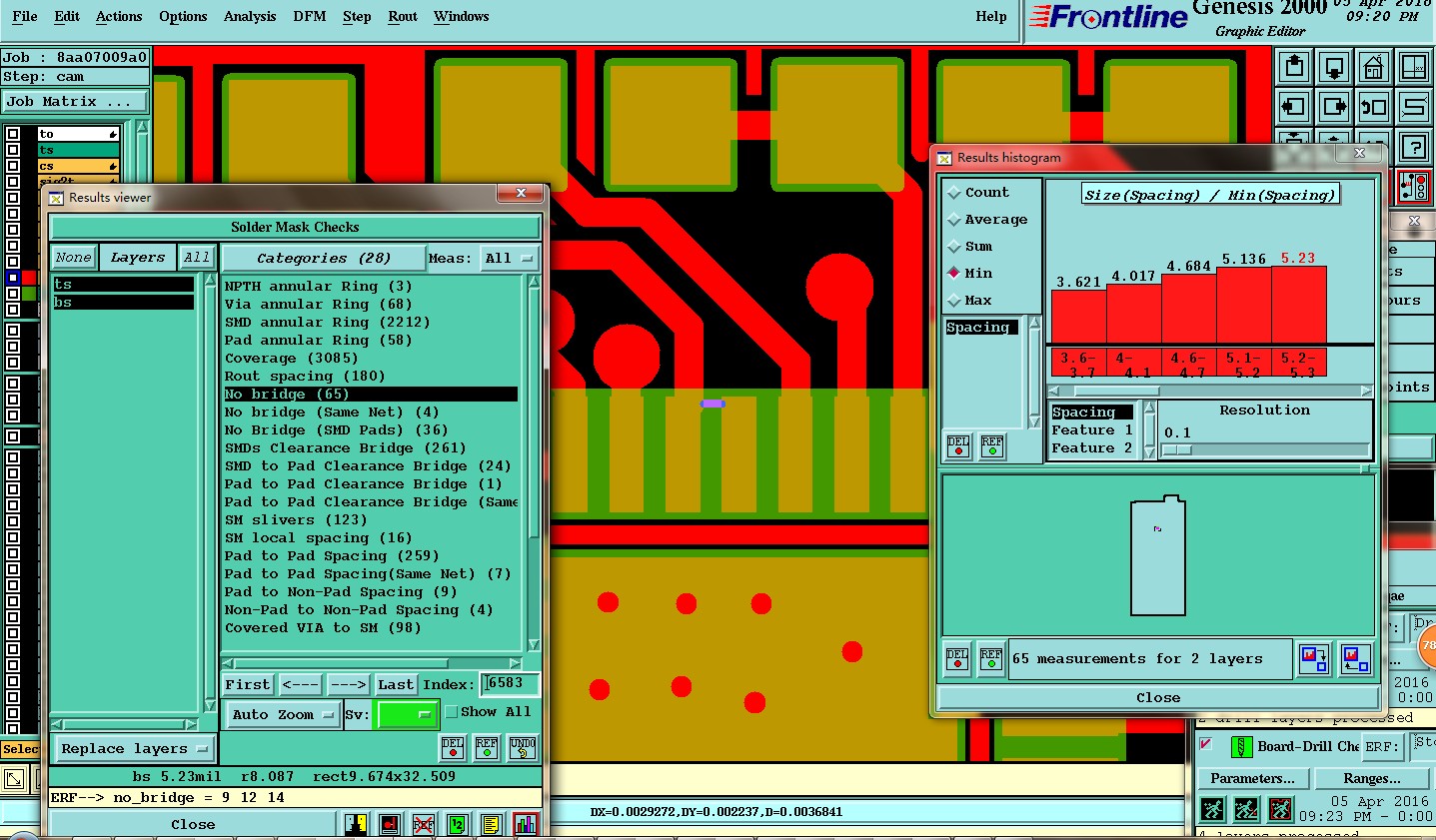Viewport: 1436px width, 840px height.
Task: Open the Analysis menu
Action: click(250, 17)
